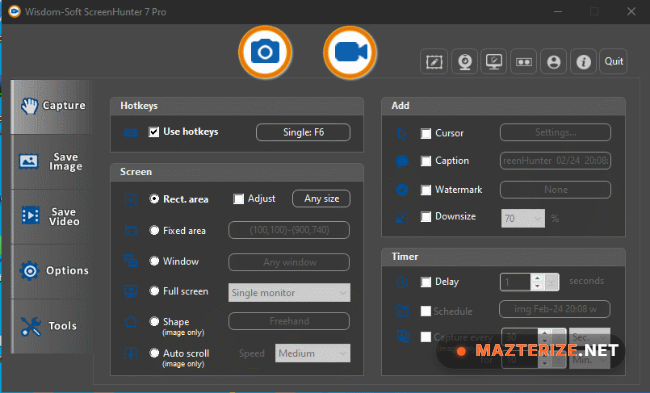Click the Caption speech bubble icon
The width and height of the screenshot is (650, 393).
402,161
